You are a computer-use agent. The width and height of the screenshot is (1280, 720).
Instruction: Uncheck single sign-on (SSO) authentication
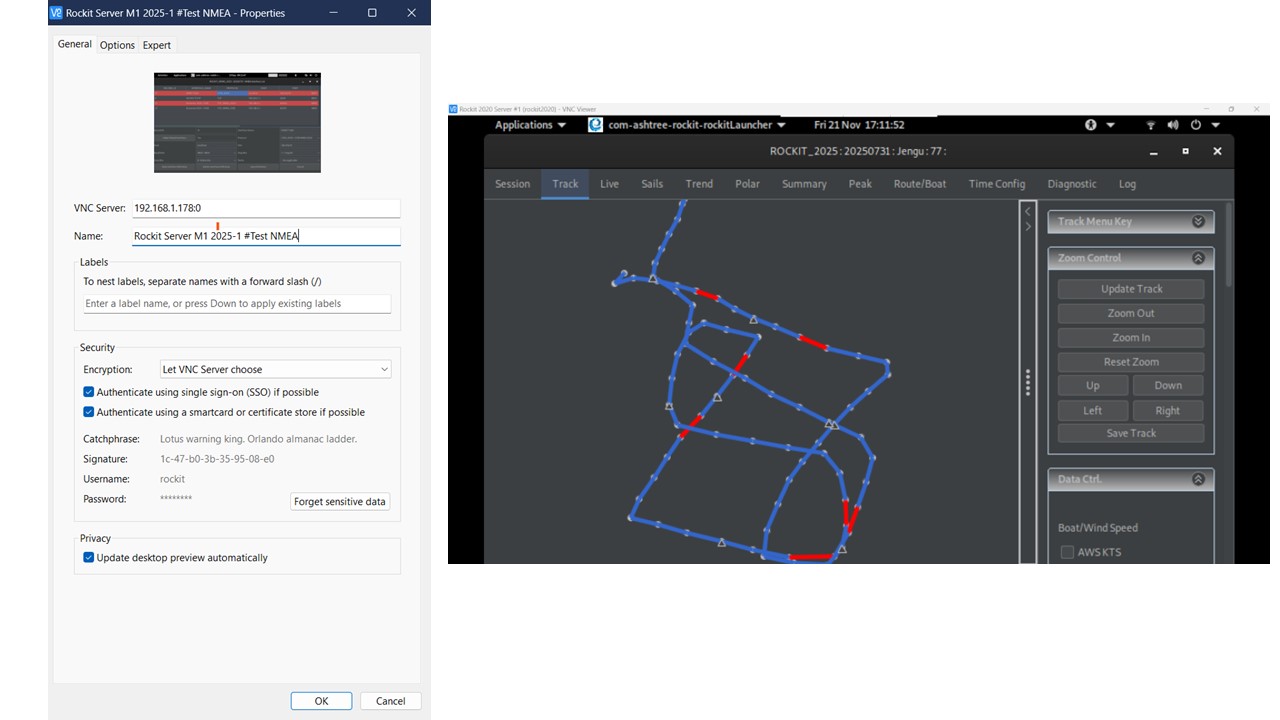click(89, 392)
